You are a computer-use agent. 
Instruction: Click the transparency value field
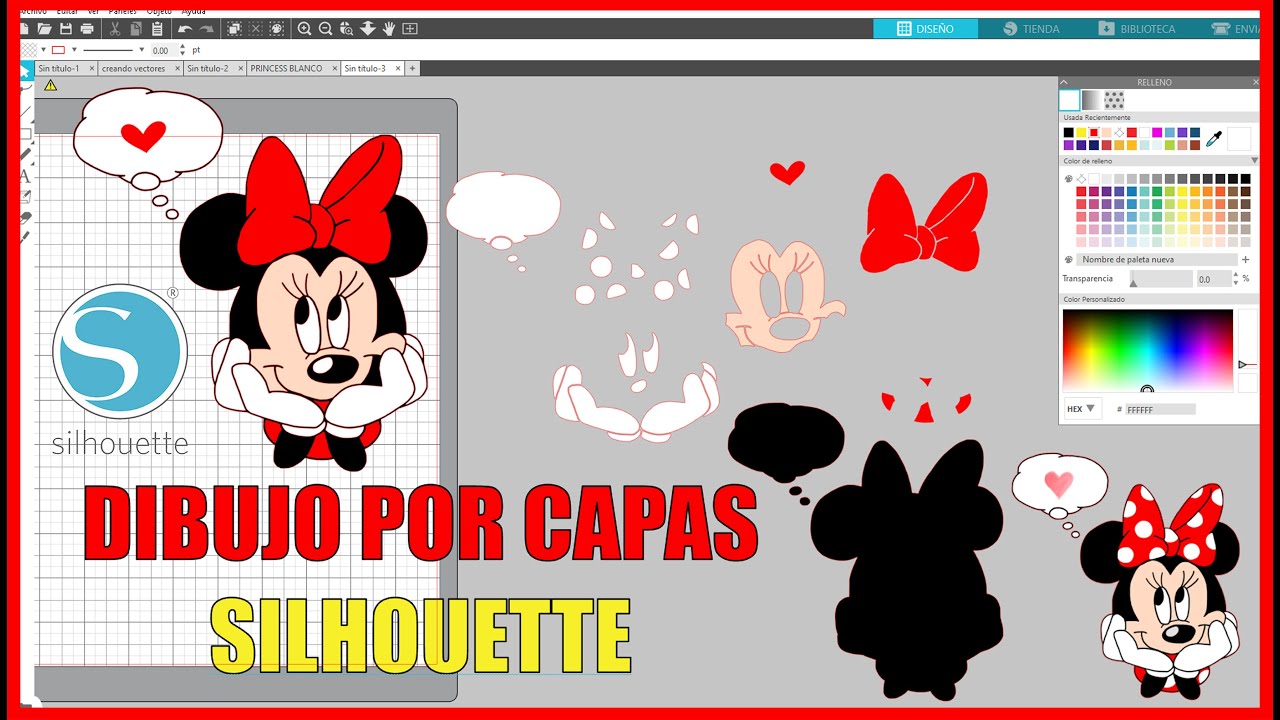(x=1213, y=279)
